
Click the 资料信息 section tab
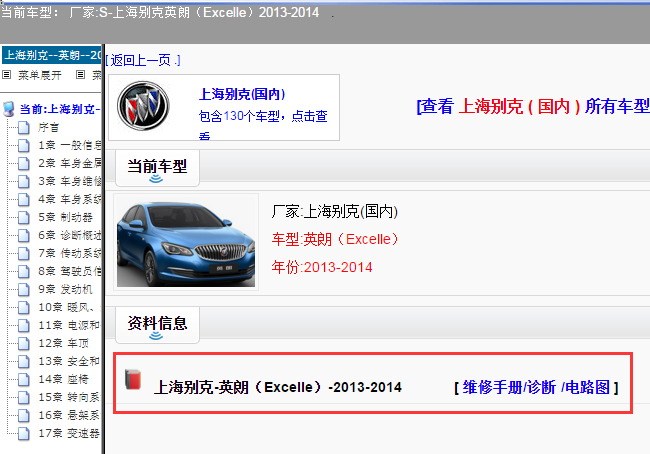(157, 325)
